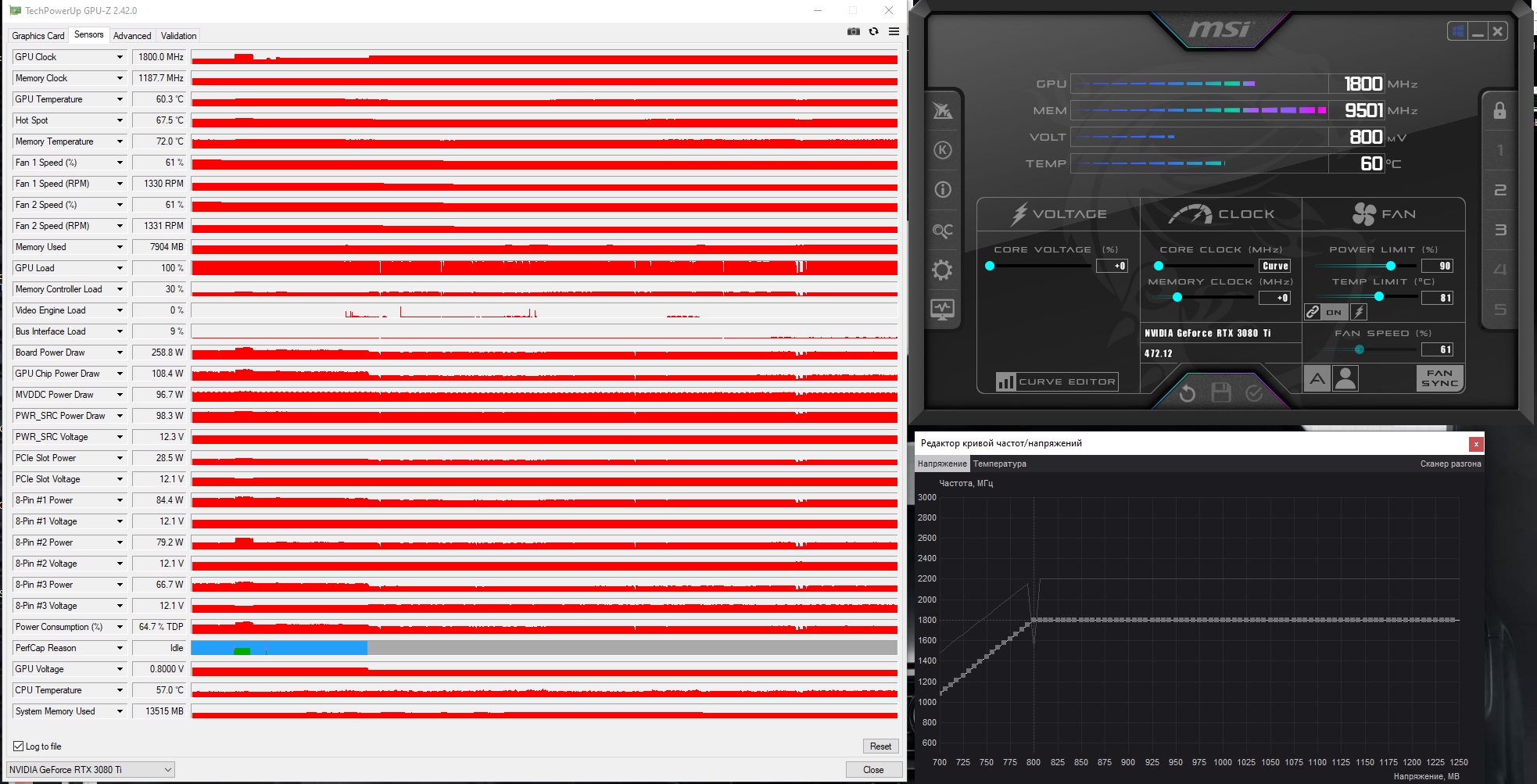Click the Temp Limit value field
1537x784 pixels.
[x=1438, y=298]
